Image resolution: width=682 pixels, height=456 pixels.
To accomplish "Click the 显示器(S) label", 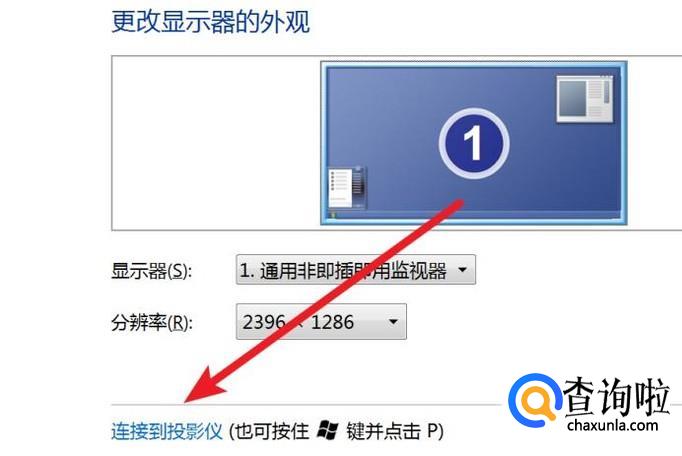I will (151, 271).
